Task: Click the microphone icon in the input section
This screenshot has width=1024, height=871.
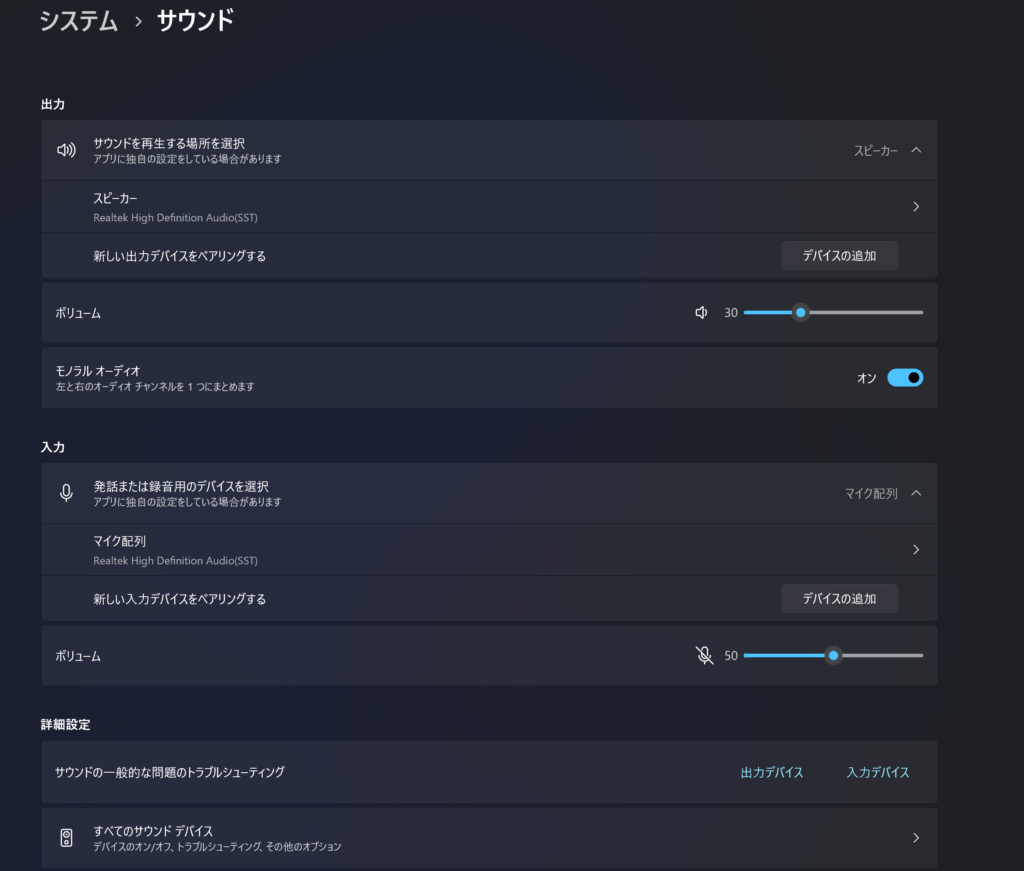Action: 66,492
